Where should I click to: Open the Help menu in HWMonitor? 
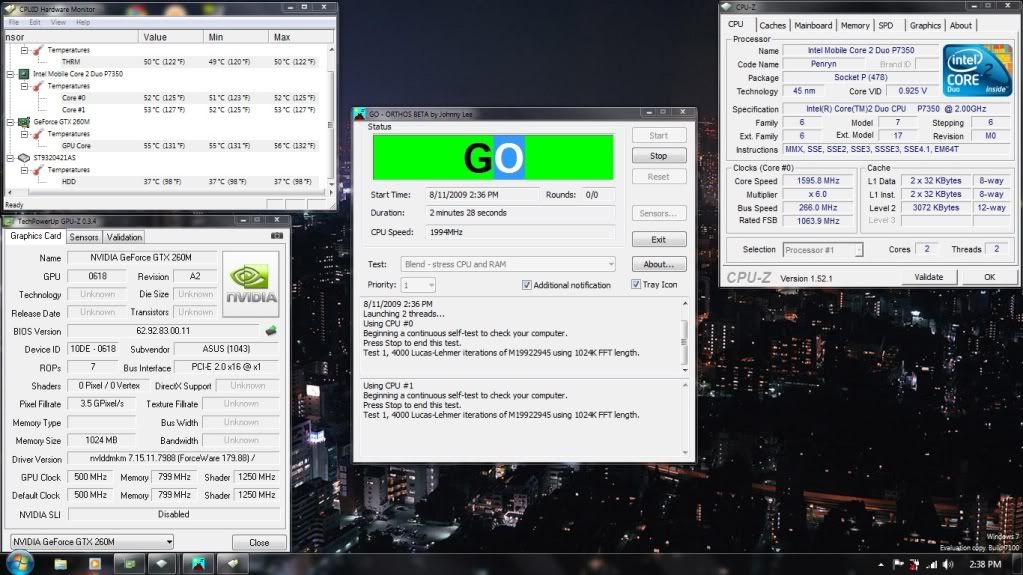(83, 22)
